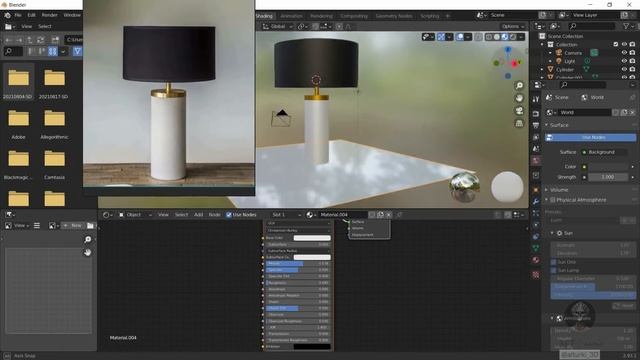
Task: Switch viewport to rendered shading
Action: pyautogui.click(x=513, y=37)
